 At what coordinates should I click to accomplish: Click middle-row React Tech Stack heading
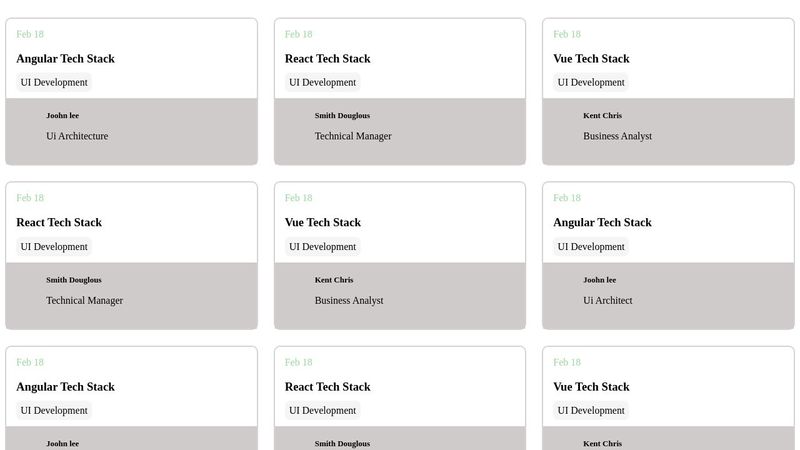[59, 223]
